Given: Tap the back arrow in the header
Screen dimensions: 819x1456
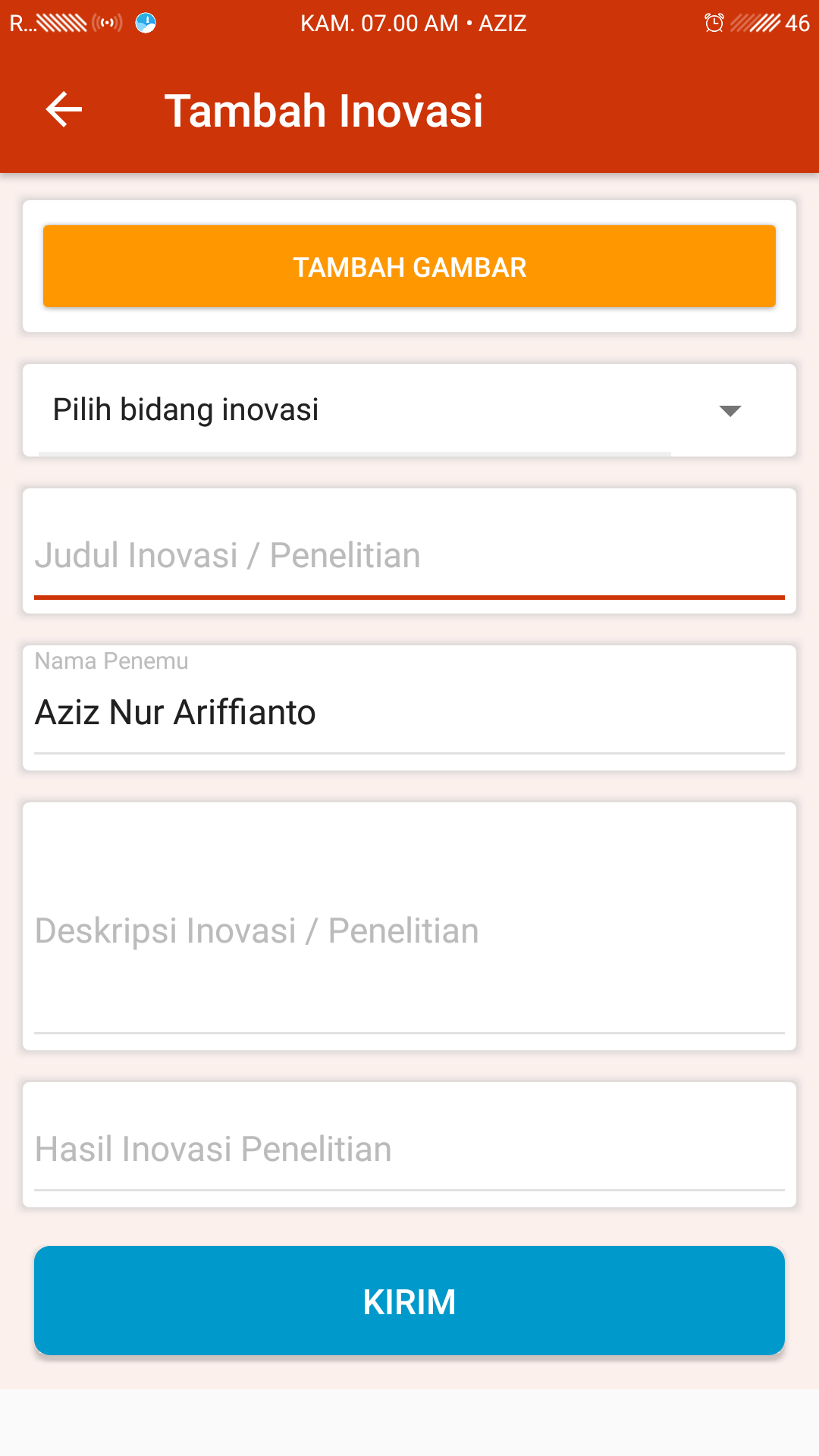Looking at the screenshot, I should tap(64, 110).
